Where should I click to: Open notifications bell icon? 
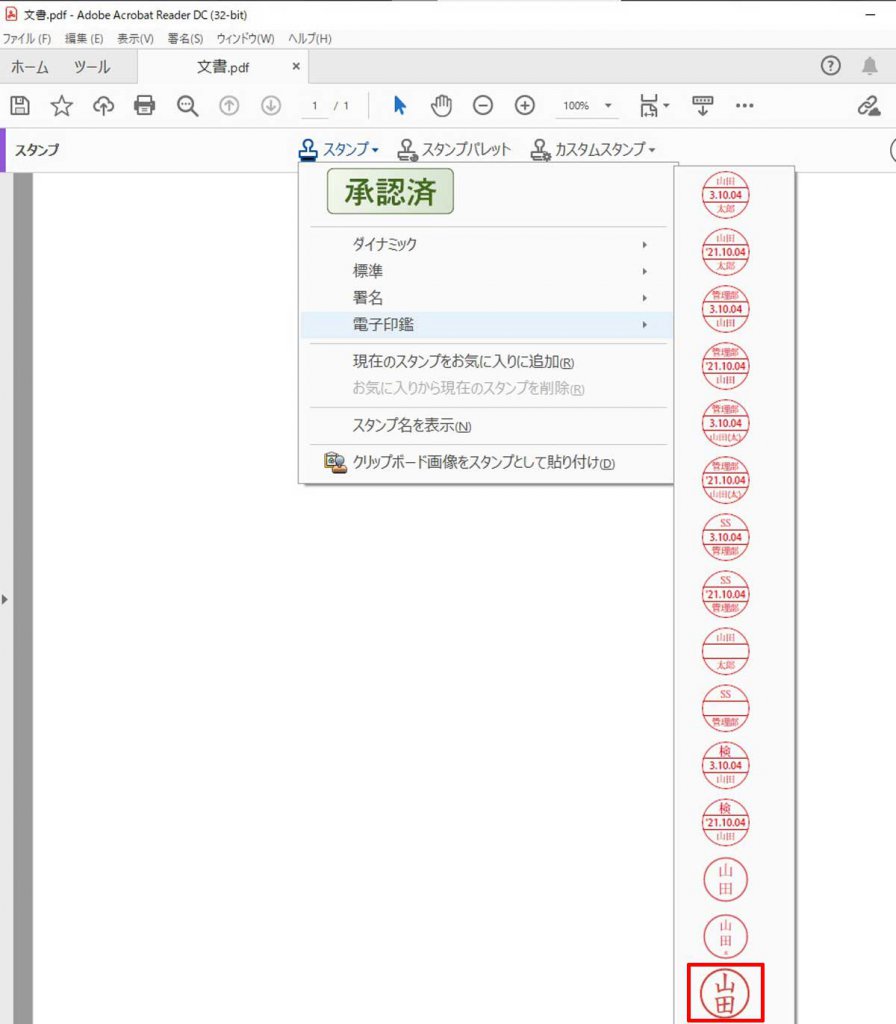click(870, 65)
